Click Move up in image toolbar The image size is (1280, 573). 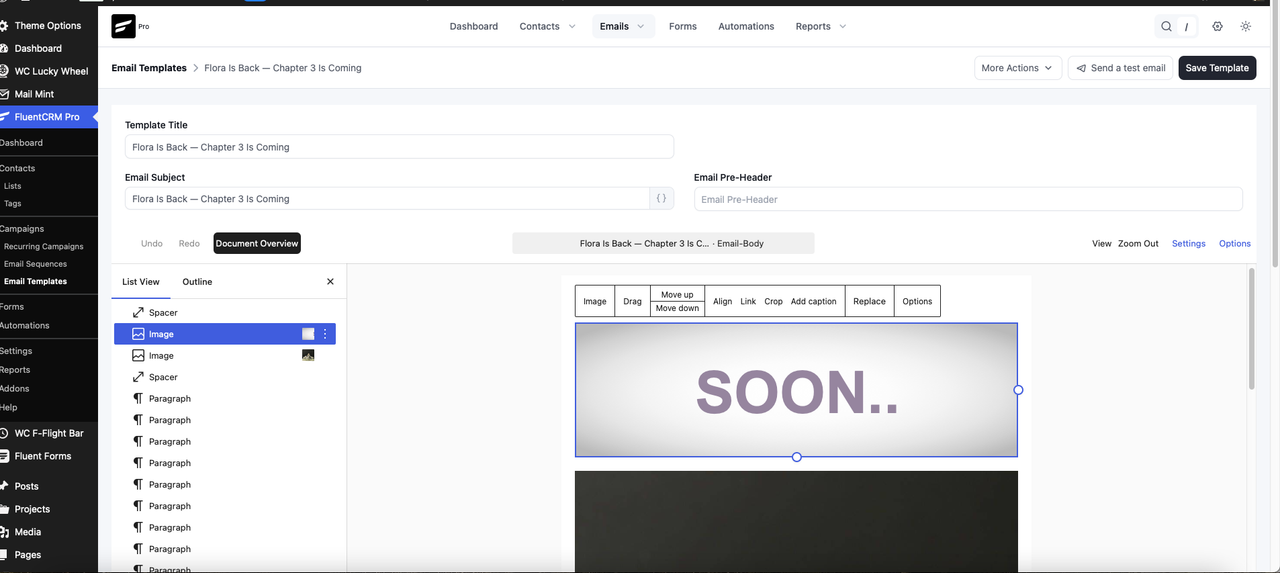point(677,294)
